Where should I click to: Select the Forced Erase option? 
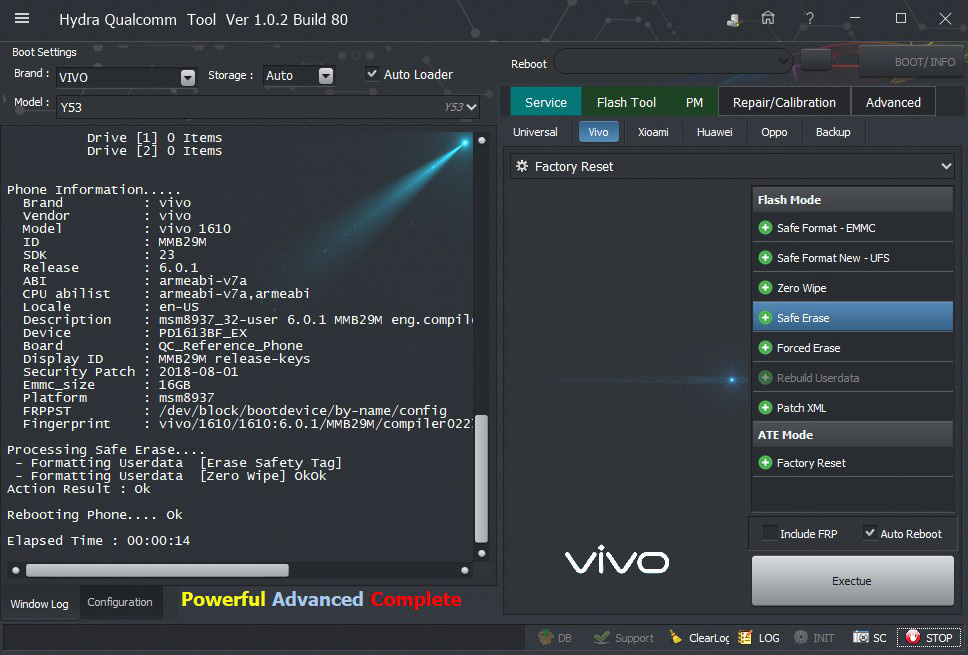pyautogui.click(x=853, y=348)
